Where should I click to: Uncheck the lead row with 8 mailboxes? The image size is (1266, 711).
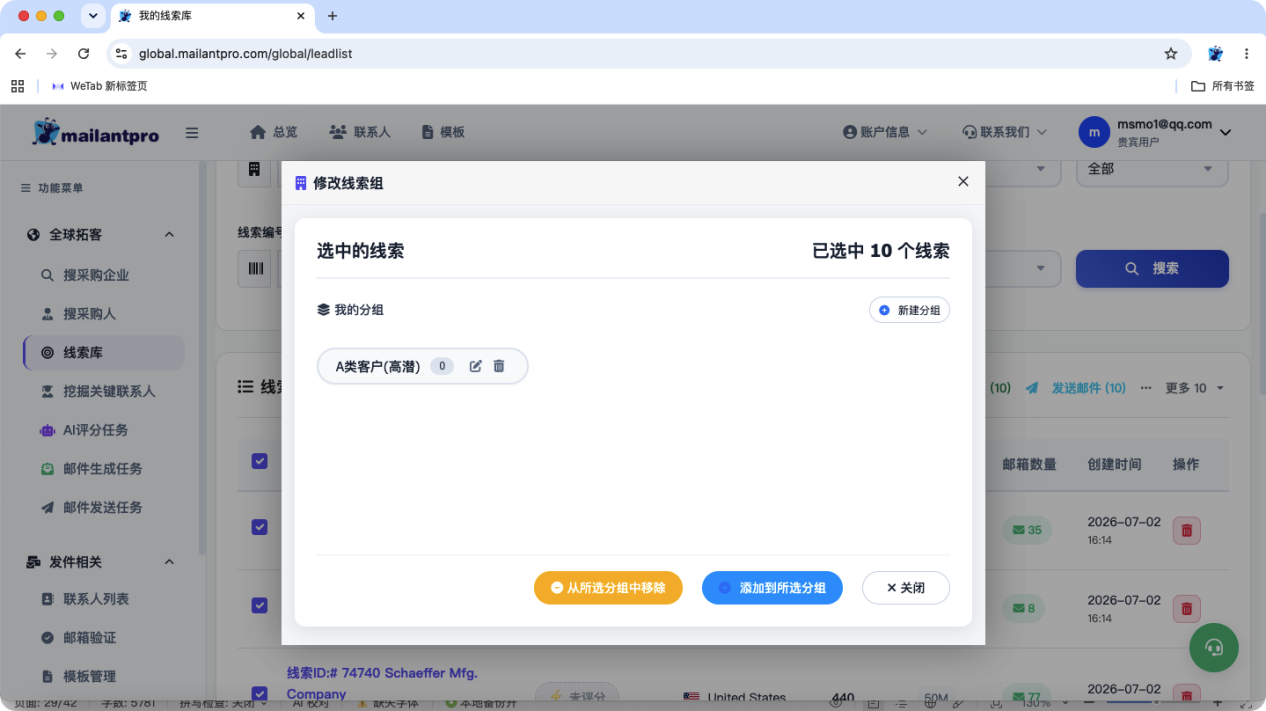click(259, 605)
